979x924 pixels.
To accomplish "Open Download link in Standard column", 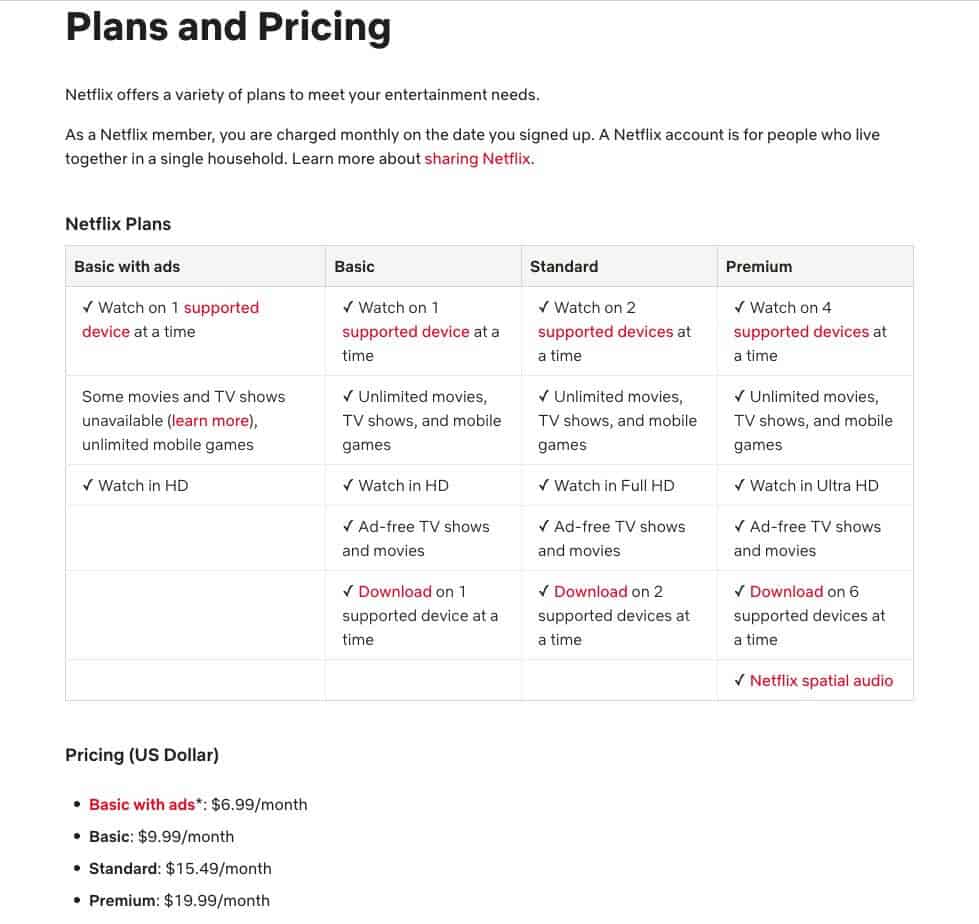I will point(591,591).
